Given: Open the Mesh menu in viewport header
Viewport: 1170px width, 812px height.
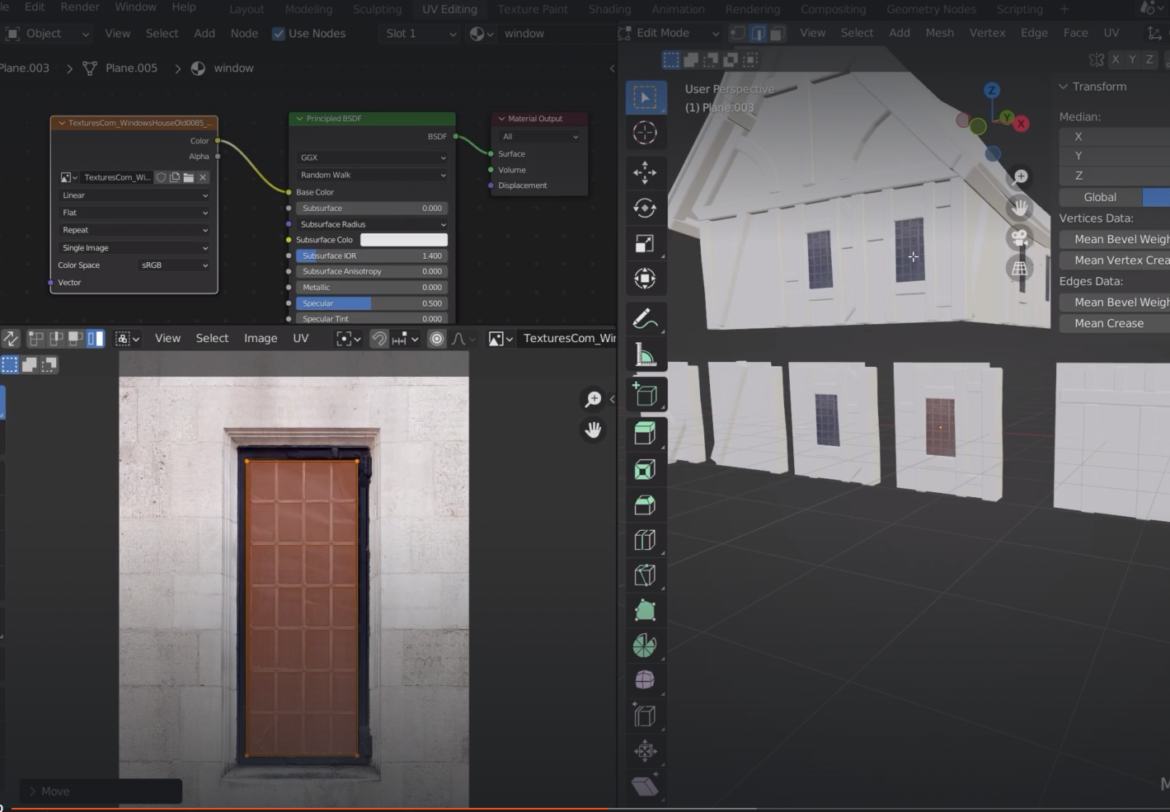Looking at the screenshot, I should (939, 33).
